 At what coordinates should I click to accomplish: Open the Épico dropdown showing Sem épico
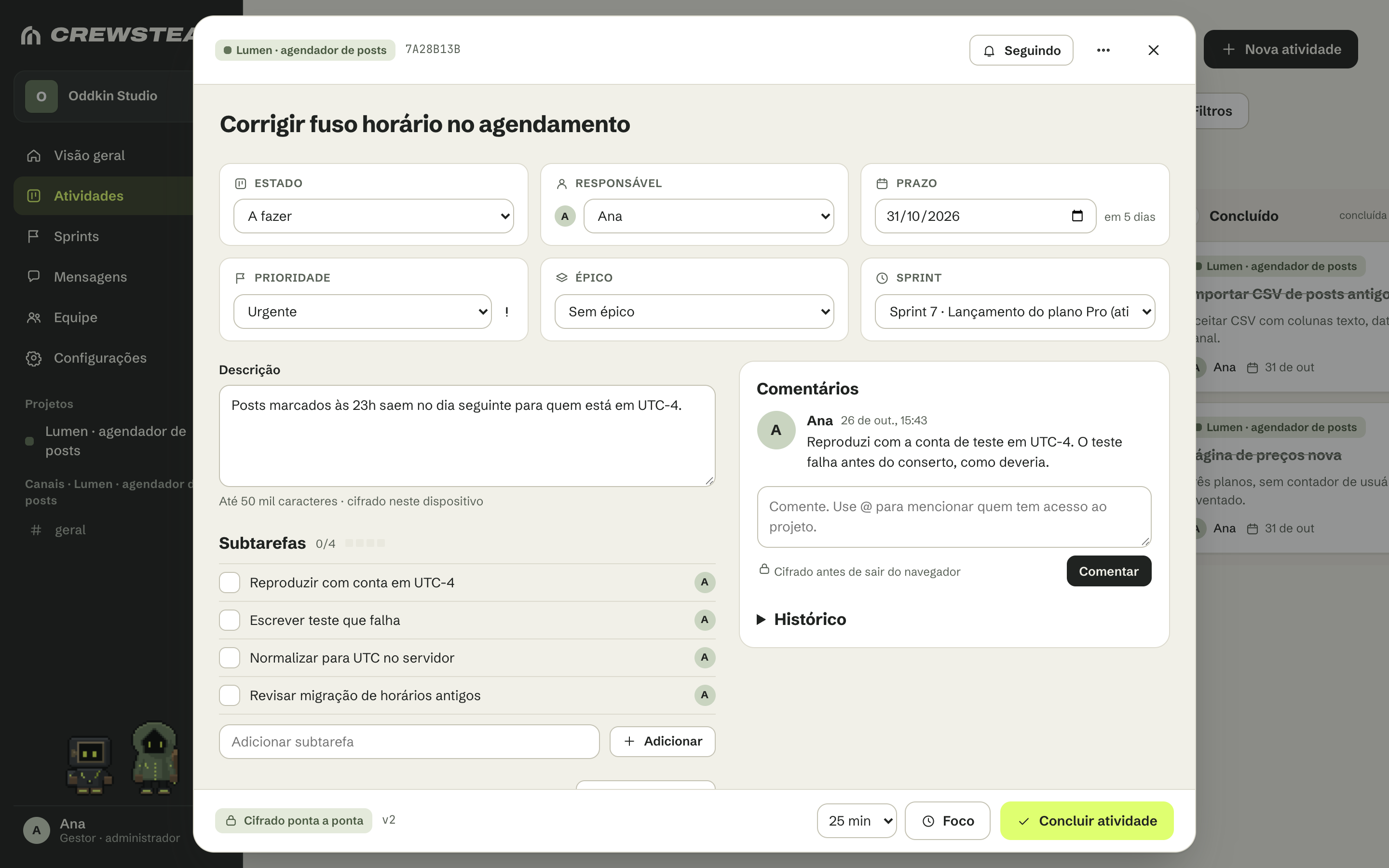tap(694, 311)
